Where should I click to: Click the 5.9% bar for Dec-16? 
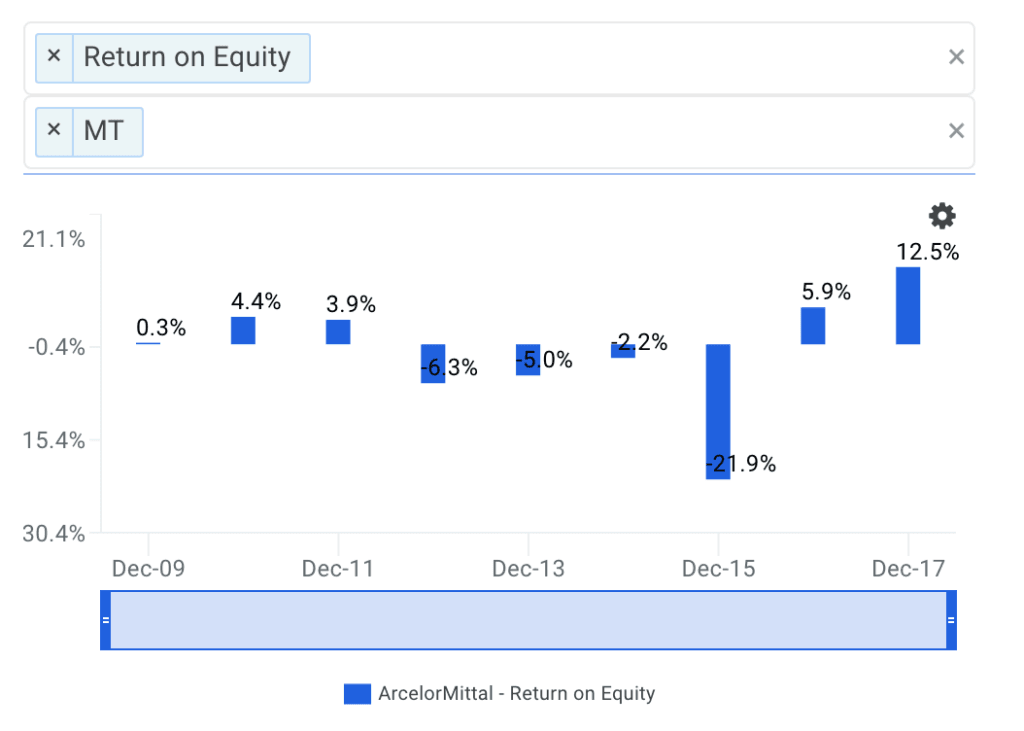click(813, 325)
